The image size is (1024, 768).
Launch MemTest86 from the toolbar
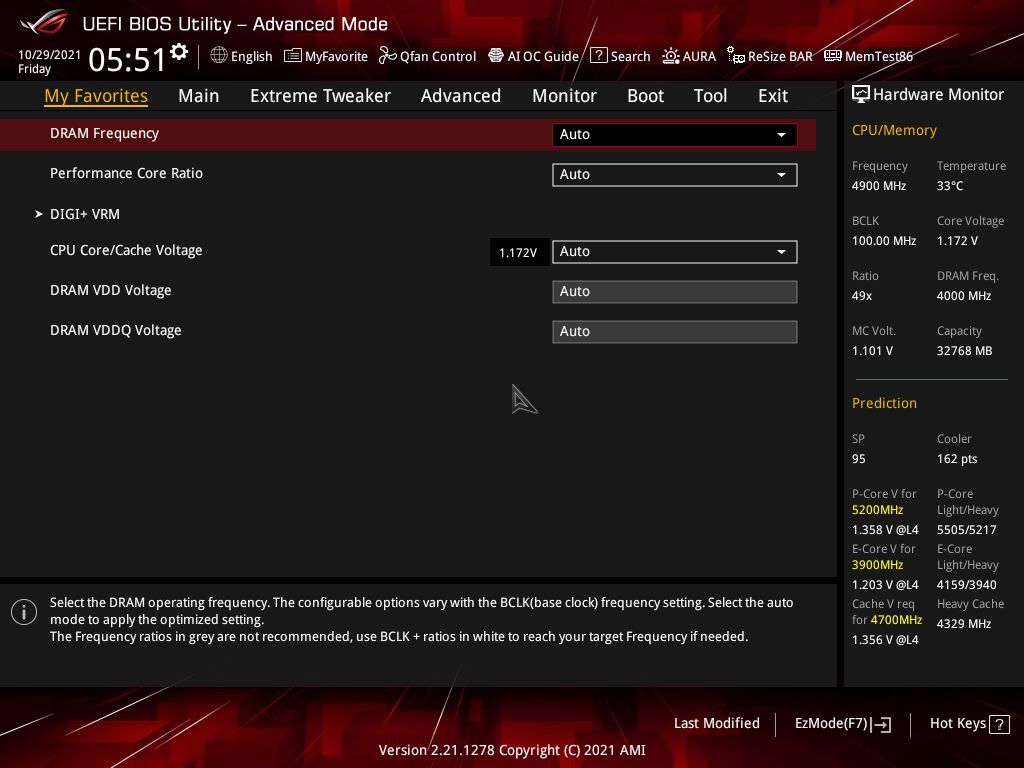coord(868,56)
